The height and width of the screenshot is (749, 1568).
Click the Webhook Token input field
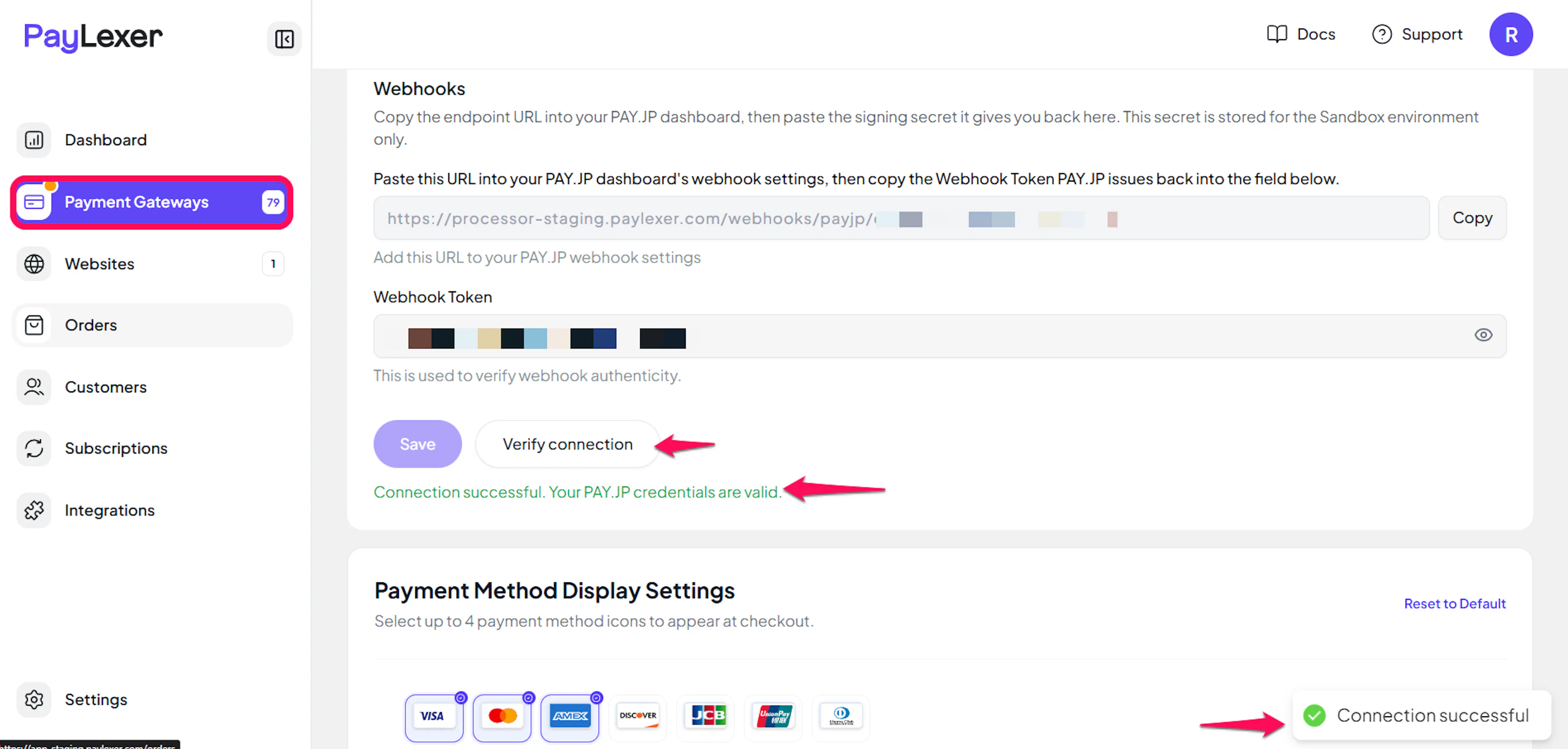[x=939, y=336]
